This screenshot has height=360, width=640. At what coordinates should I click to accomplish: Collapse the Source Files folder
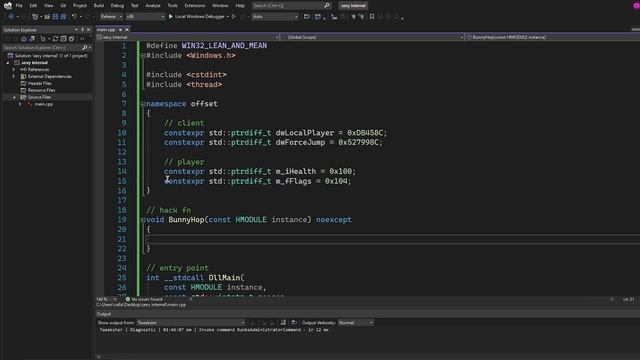coord(14,97)
